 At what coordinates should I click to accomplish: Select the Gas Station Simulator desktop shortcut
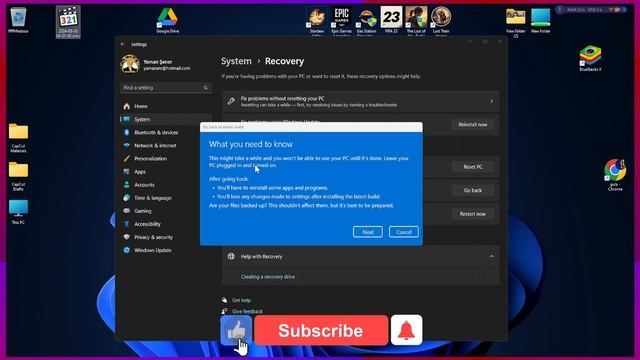pos(366,21)
